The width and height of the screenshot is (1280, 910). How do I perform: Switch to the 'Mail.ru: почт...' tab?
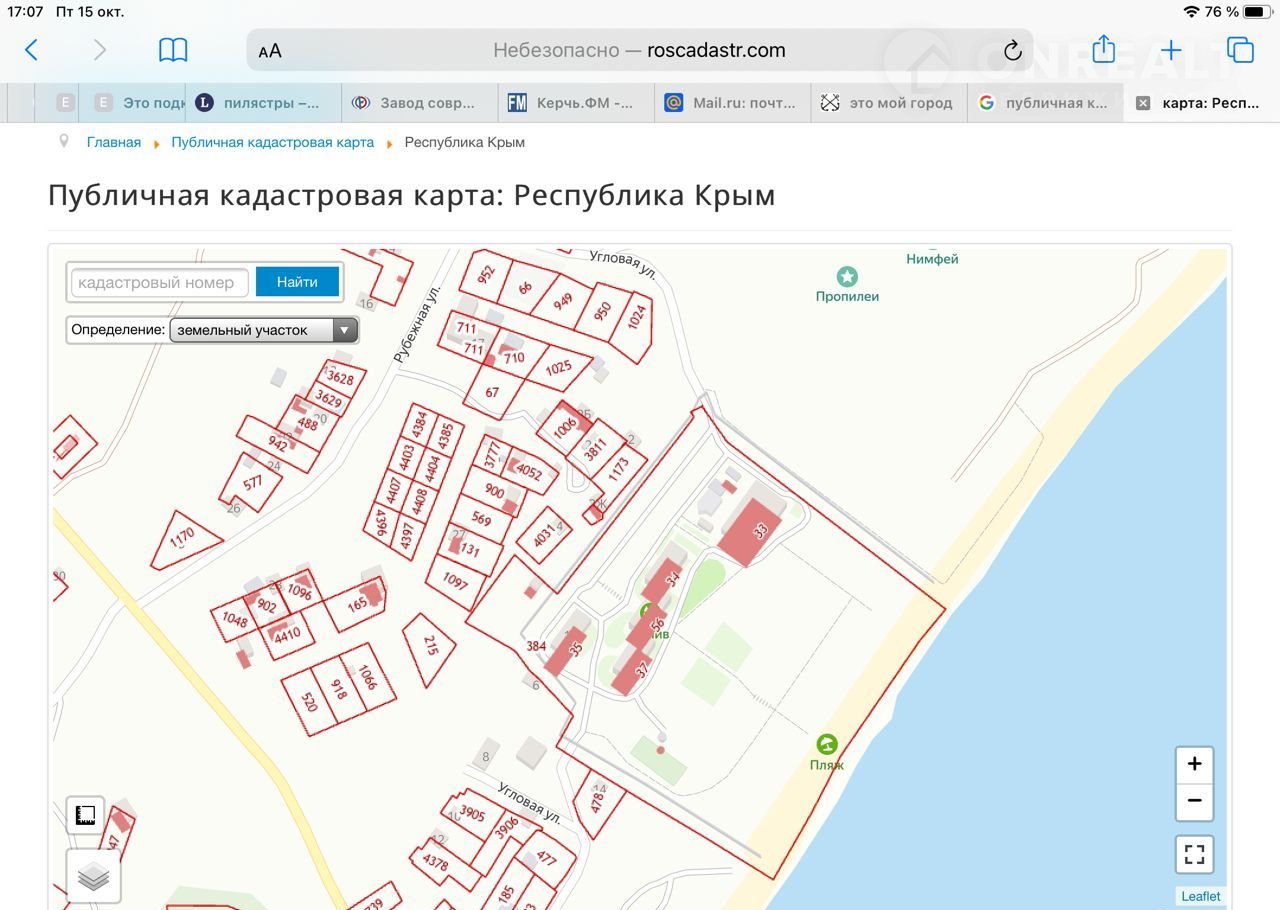(x=732, y=103)
